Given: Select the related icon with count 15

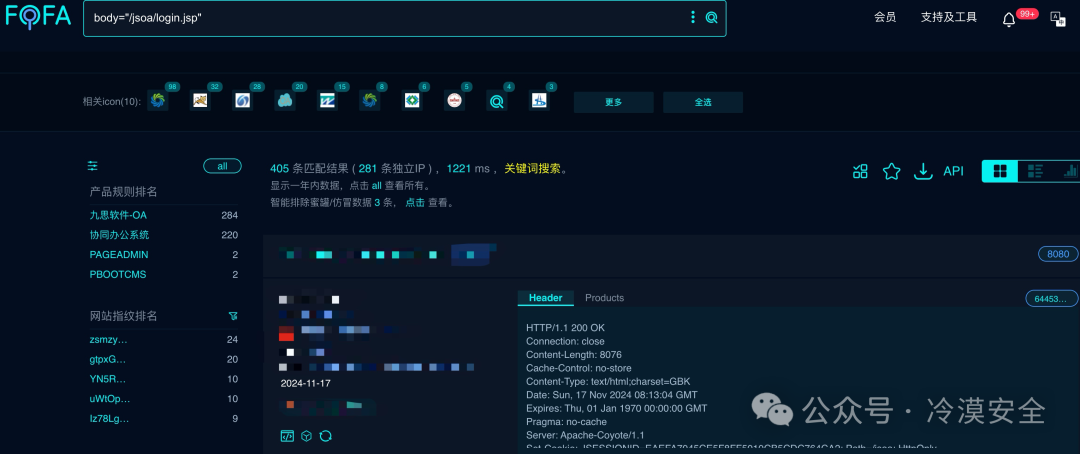Looking at the screenshot, I should (x=327, y=101).
